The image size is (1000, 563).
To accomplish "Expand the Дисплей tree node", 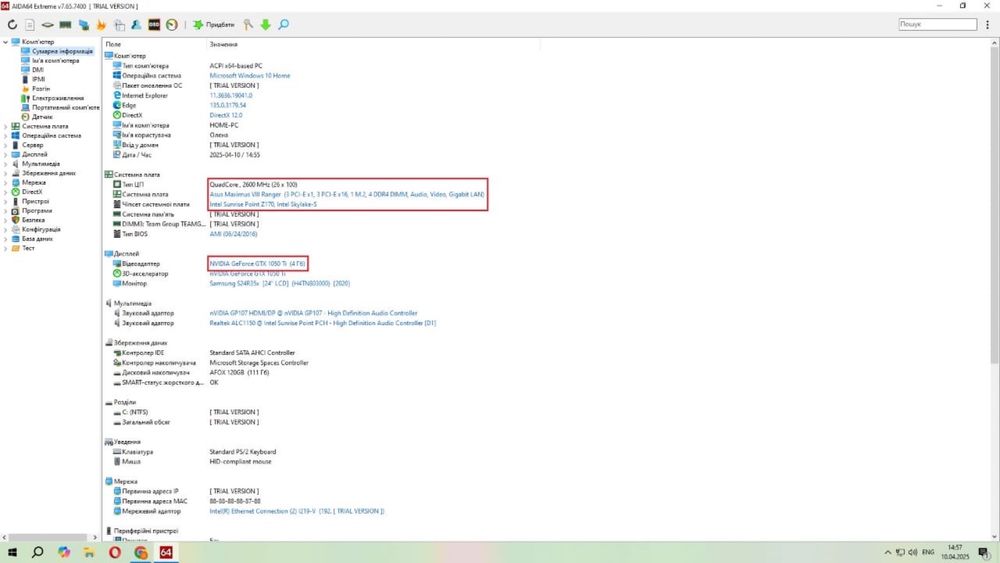I will tap(6, 154).
